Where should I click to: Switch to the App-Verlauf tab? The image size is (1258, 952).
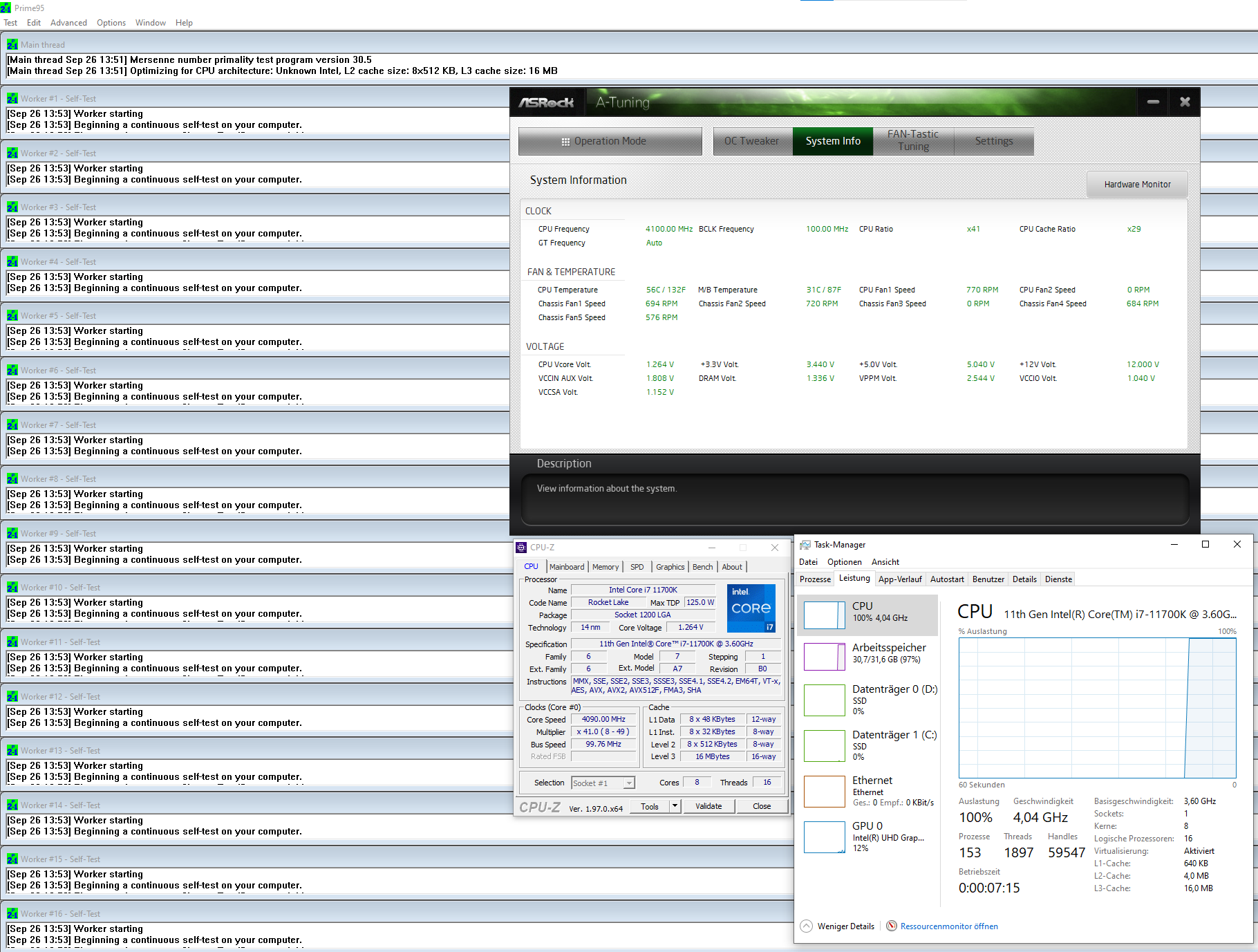[x=900, y=579]
